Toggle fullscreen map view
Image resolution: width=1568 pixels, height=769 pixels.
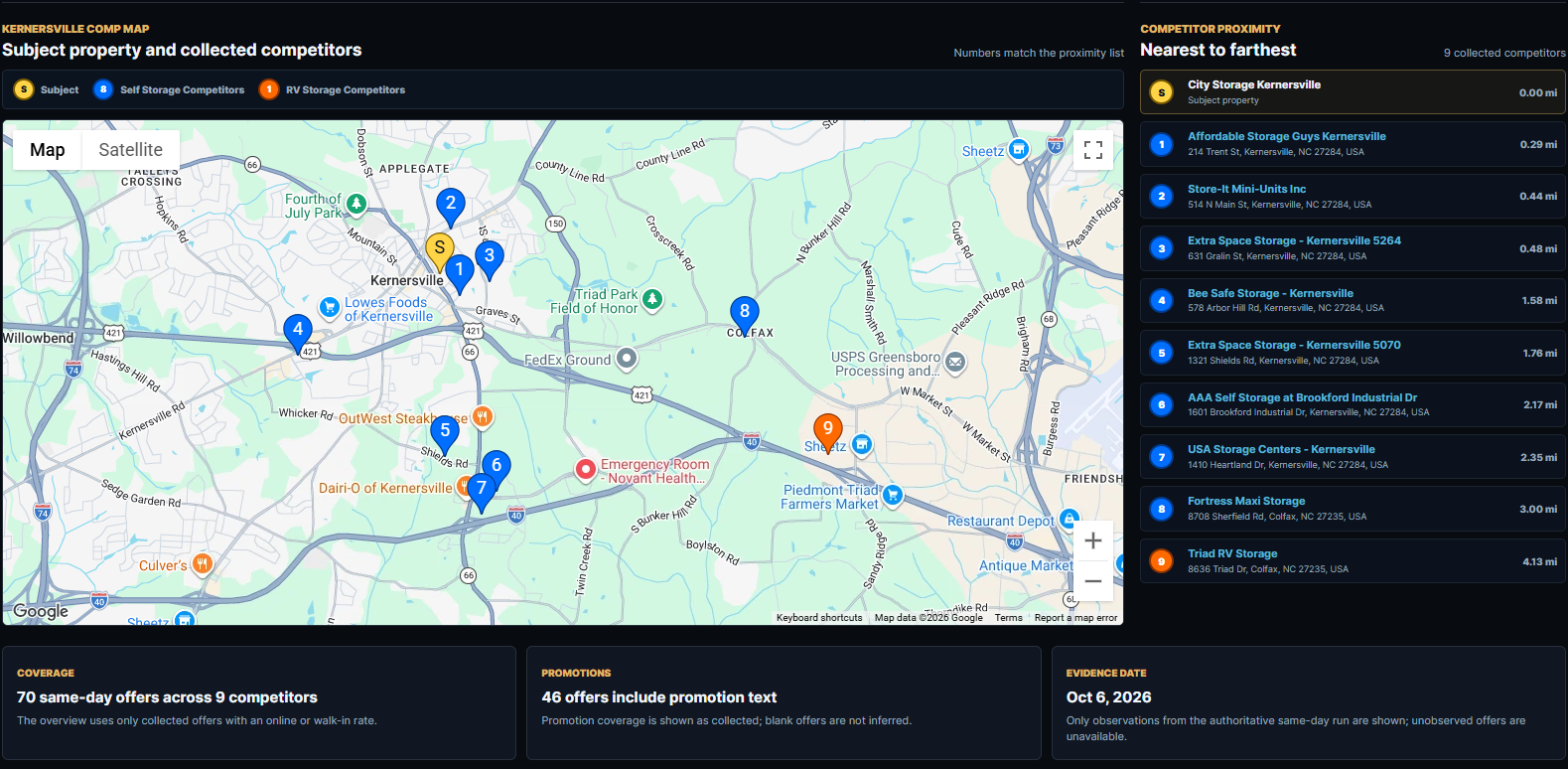pyautogui.click(x=1093, y=150)
